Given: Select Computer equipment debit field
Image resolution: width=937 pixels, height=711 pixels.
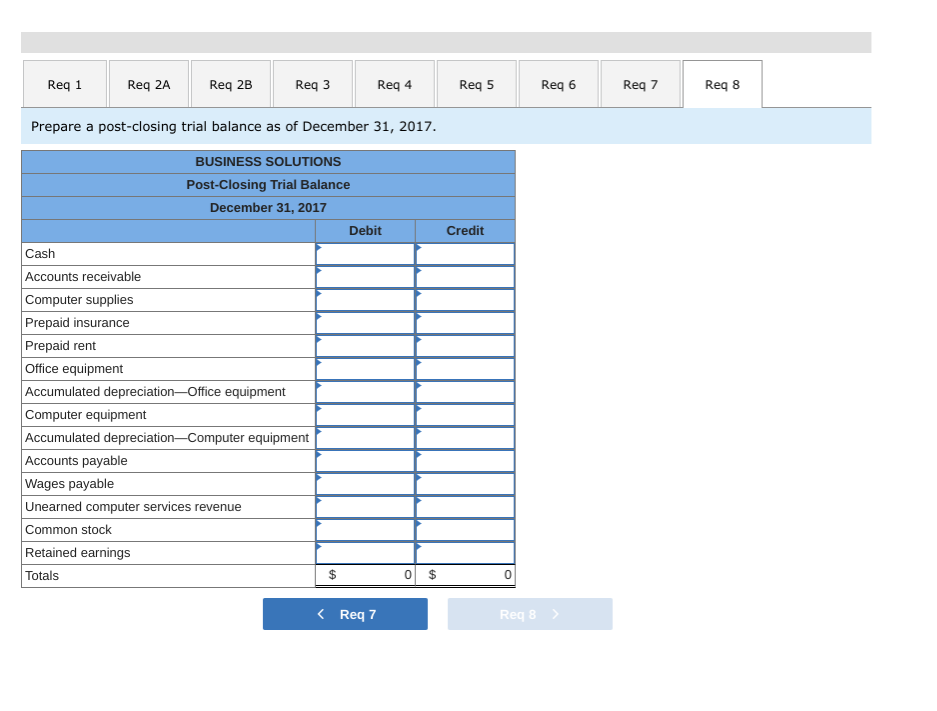Looking at the screenshot, I should point(365,415).
